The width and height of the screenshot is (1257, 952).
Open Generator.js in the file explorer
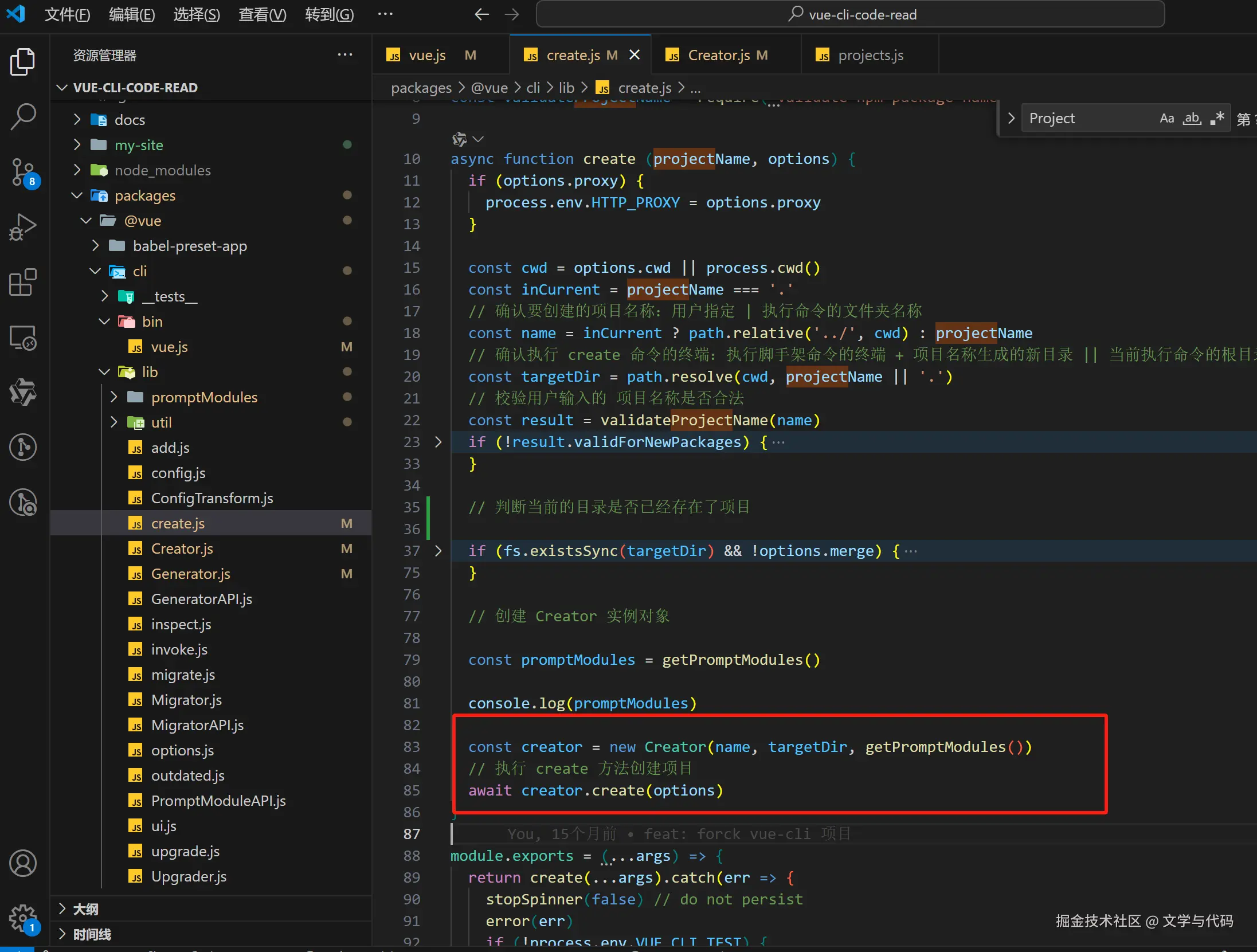click(x=190, y=574)
